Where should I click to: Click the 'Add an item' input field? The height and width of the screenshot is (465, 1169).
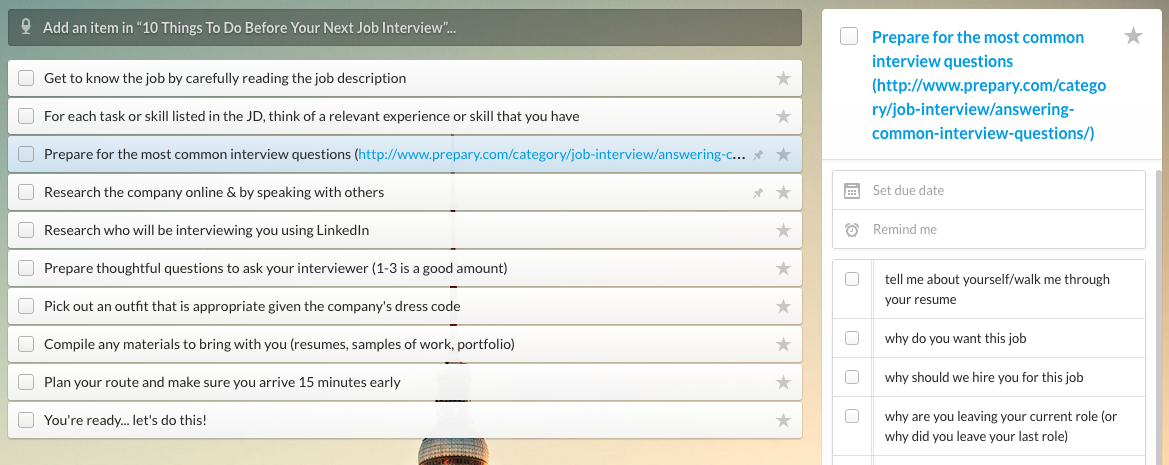(x=405, y=28)
